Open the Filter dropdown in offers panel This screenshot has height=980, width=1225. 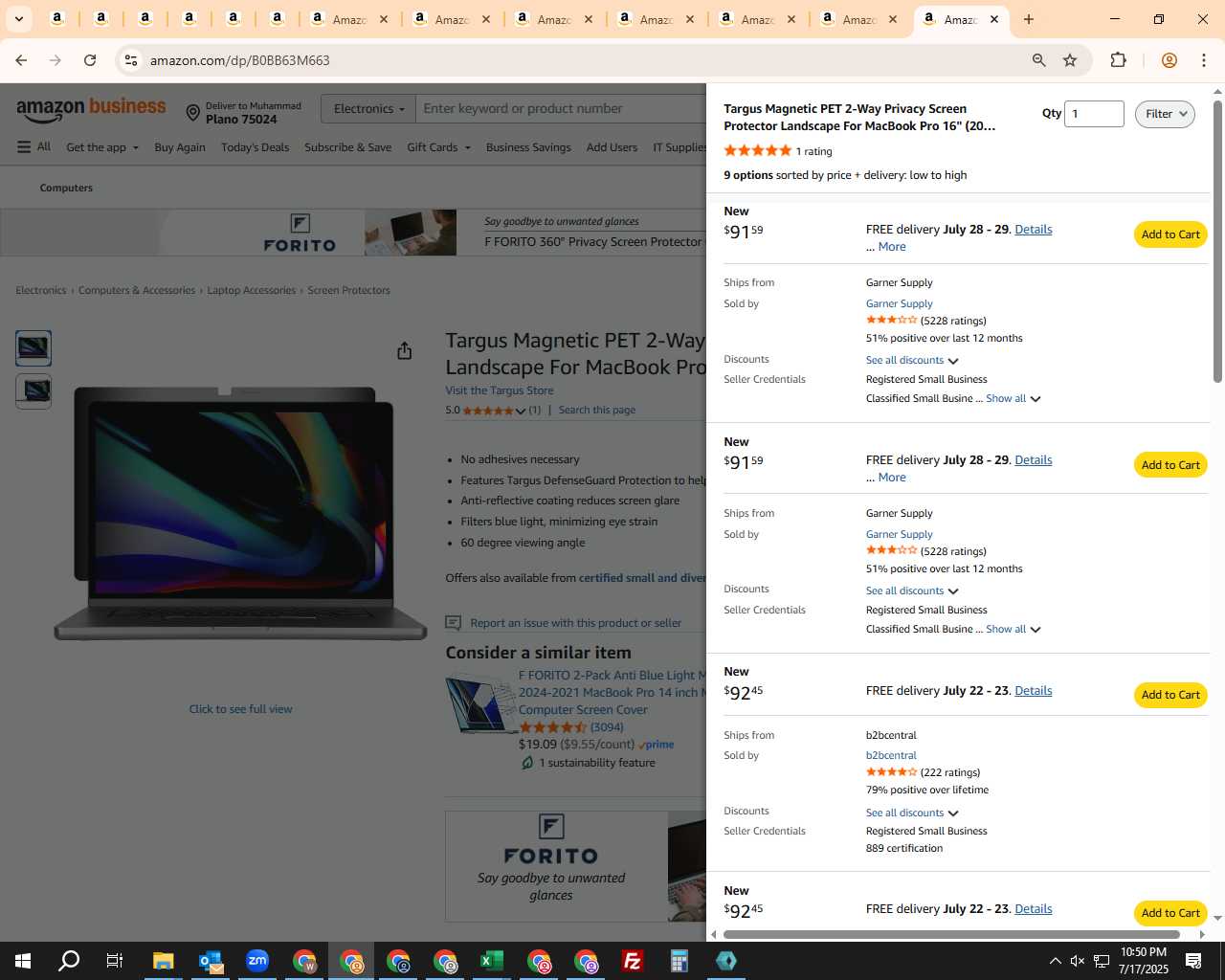[1165, 114]
